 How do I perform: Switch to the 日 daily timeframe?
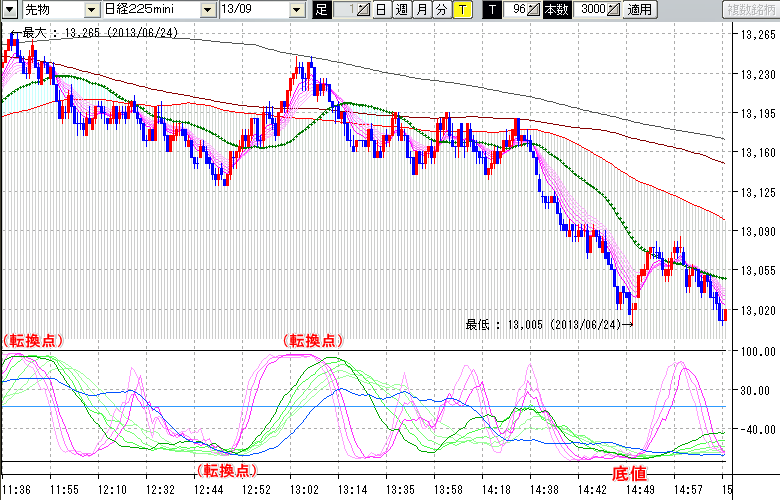(381, 10)
